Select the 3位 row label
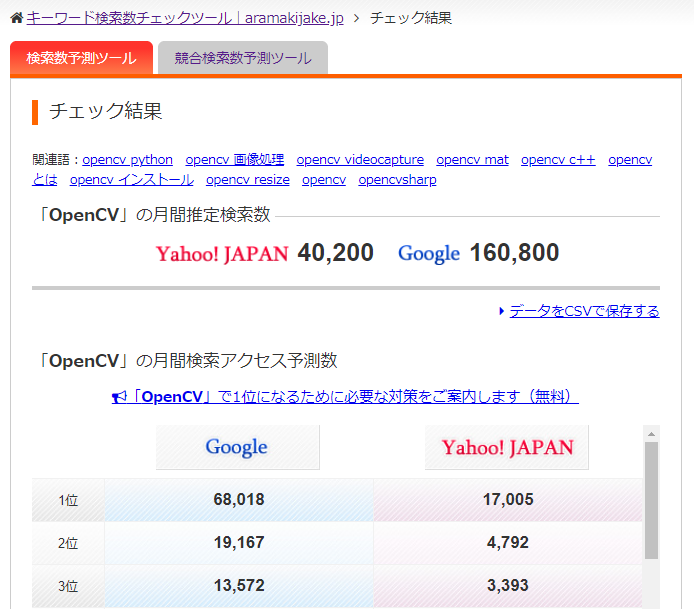 pos(68,586)
